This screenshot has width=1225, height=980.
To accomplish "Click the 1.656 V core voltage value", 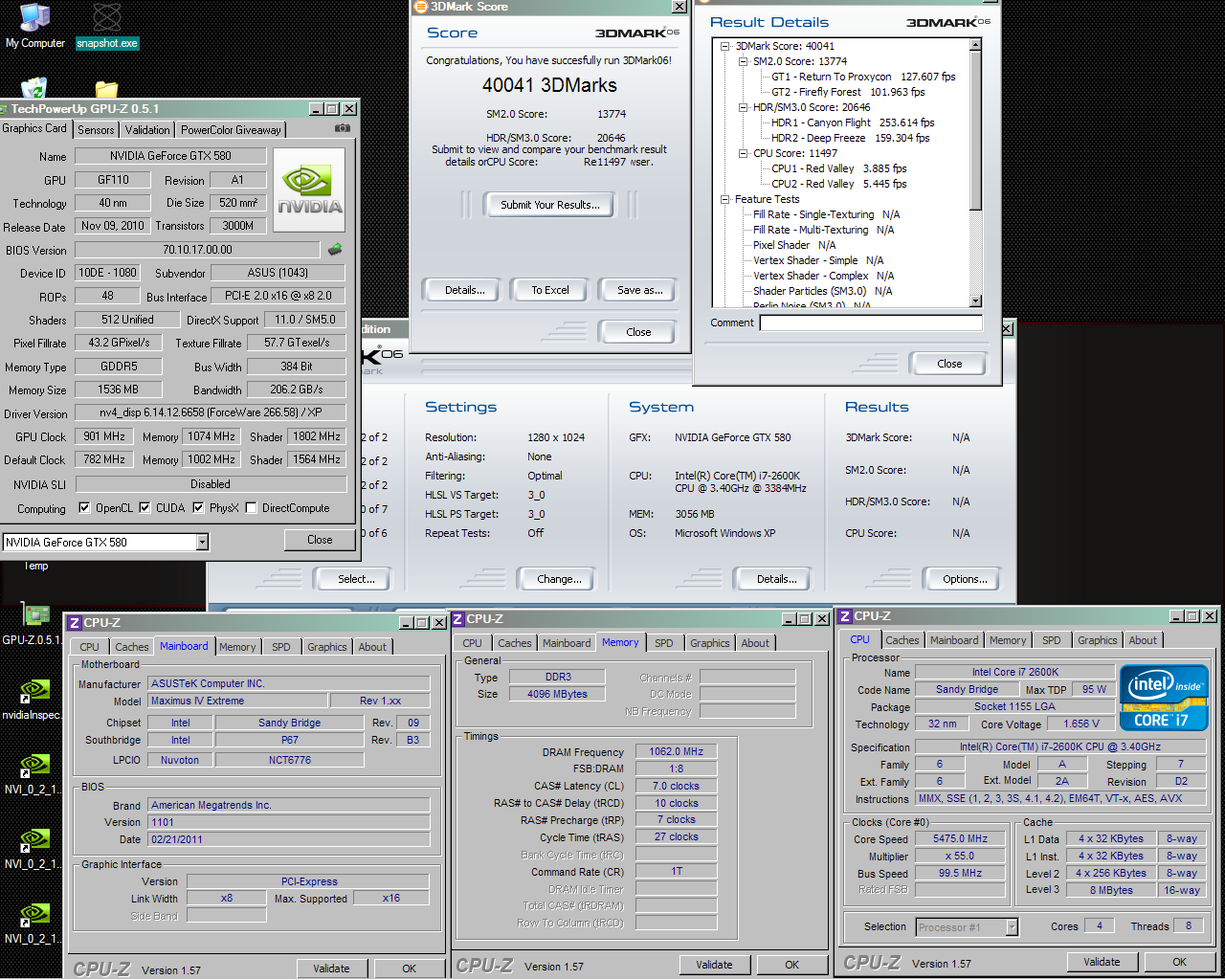I will click(1081, 724).
